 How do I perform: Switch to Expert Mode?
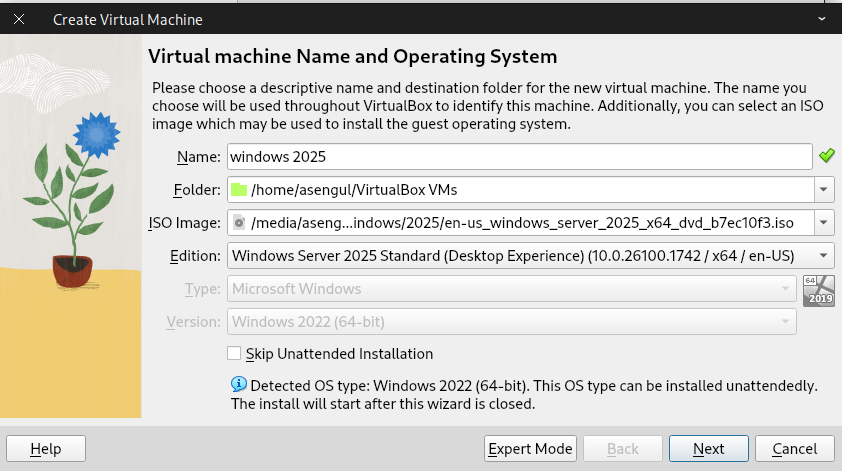coord(530,448)
